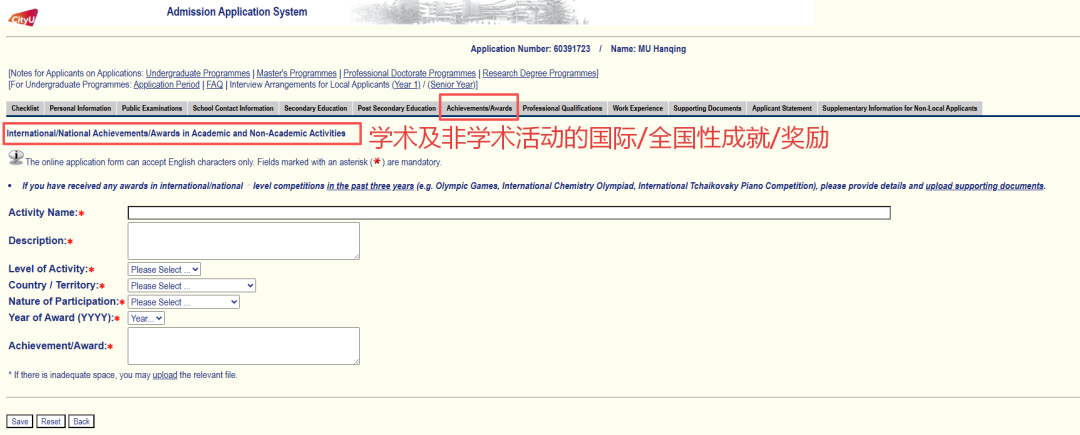
Task: Click the upload relevant file link
Action: point(164,375)
